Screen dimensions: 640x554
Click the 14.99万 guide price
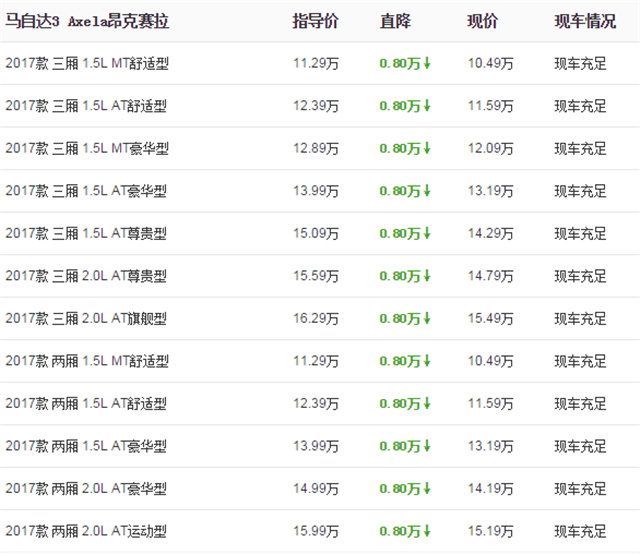316,488
